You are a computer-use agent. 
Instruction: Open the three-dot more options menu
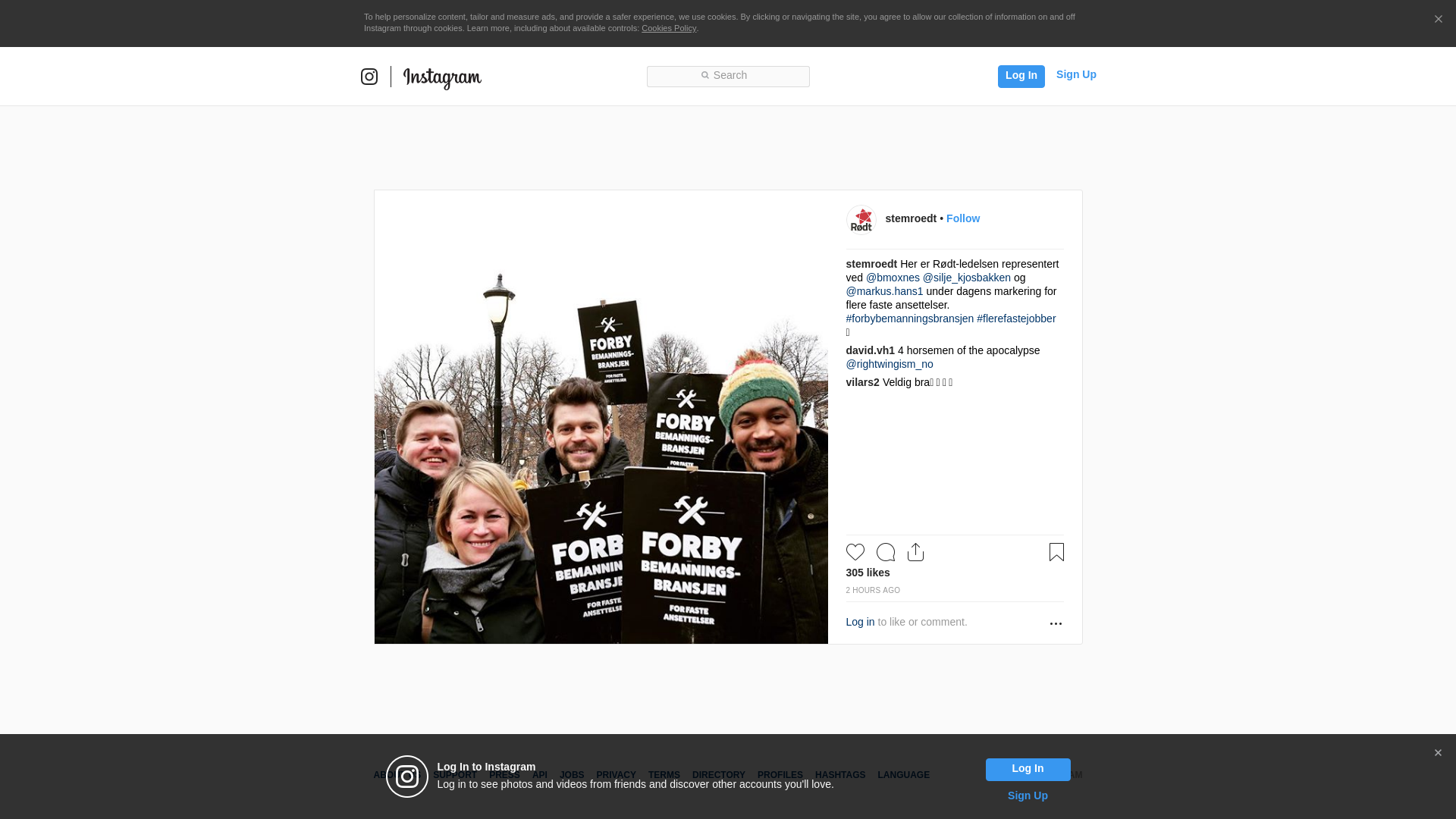[x=1056, y=623]
